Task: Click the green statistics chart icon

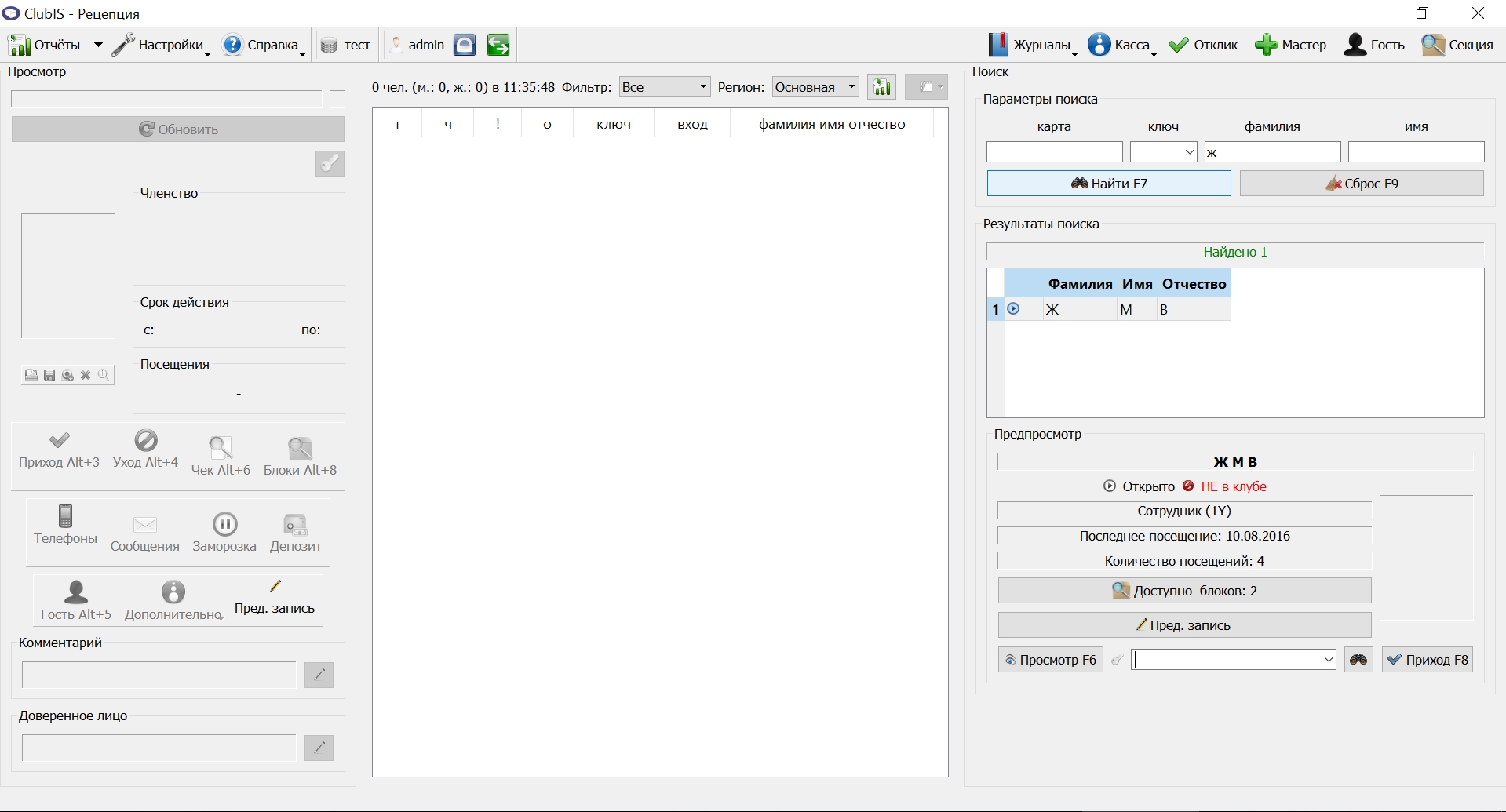Action: click(x=882, y=87)
